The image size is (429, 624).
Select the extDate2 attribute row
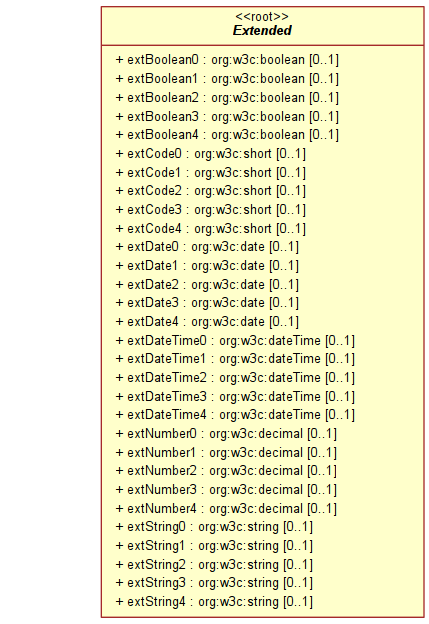(207, 285)
